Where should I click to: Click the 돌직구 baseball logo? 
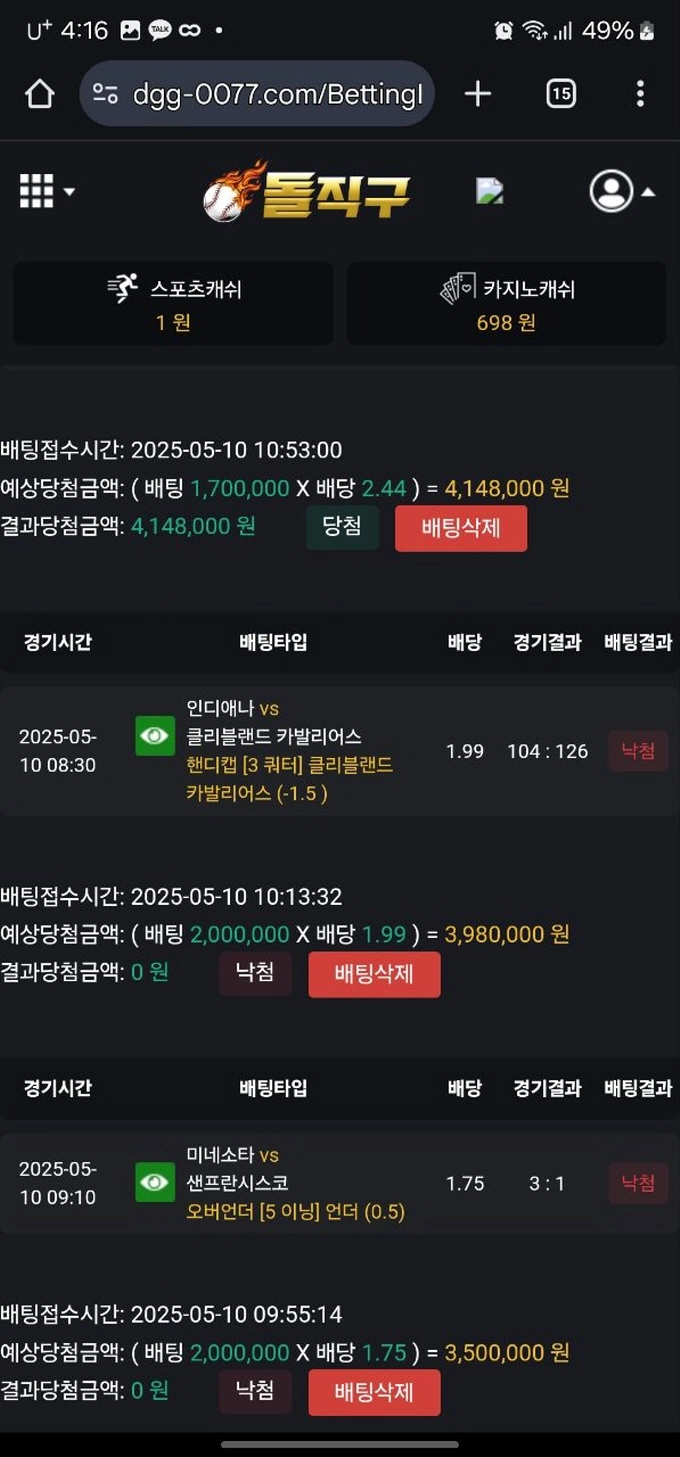coord(307,191)
